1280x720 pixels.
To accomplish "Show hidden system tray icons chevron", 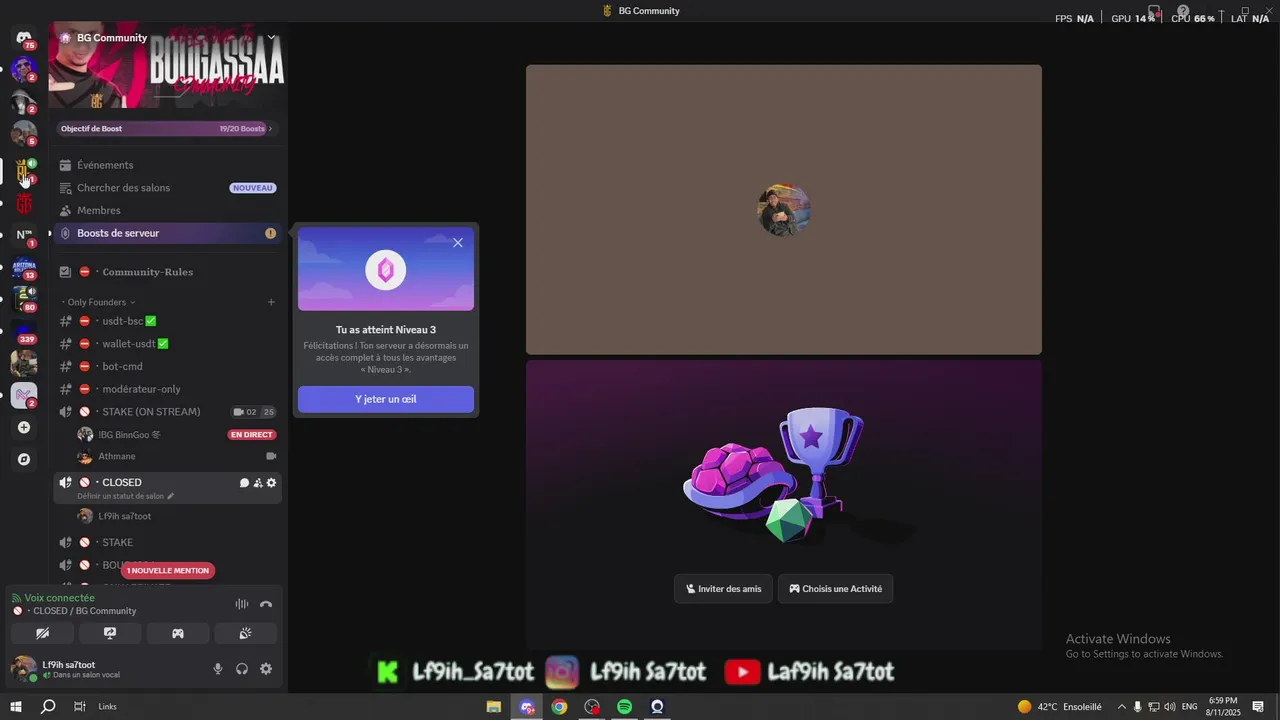I will [x=1121, y=706].
